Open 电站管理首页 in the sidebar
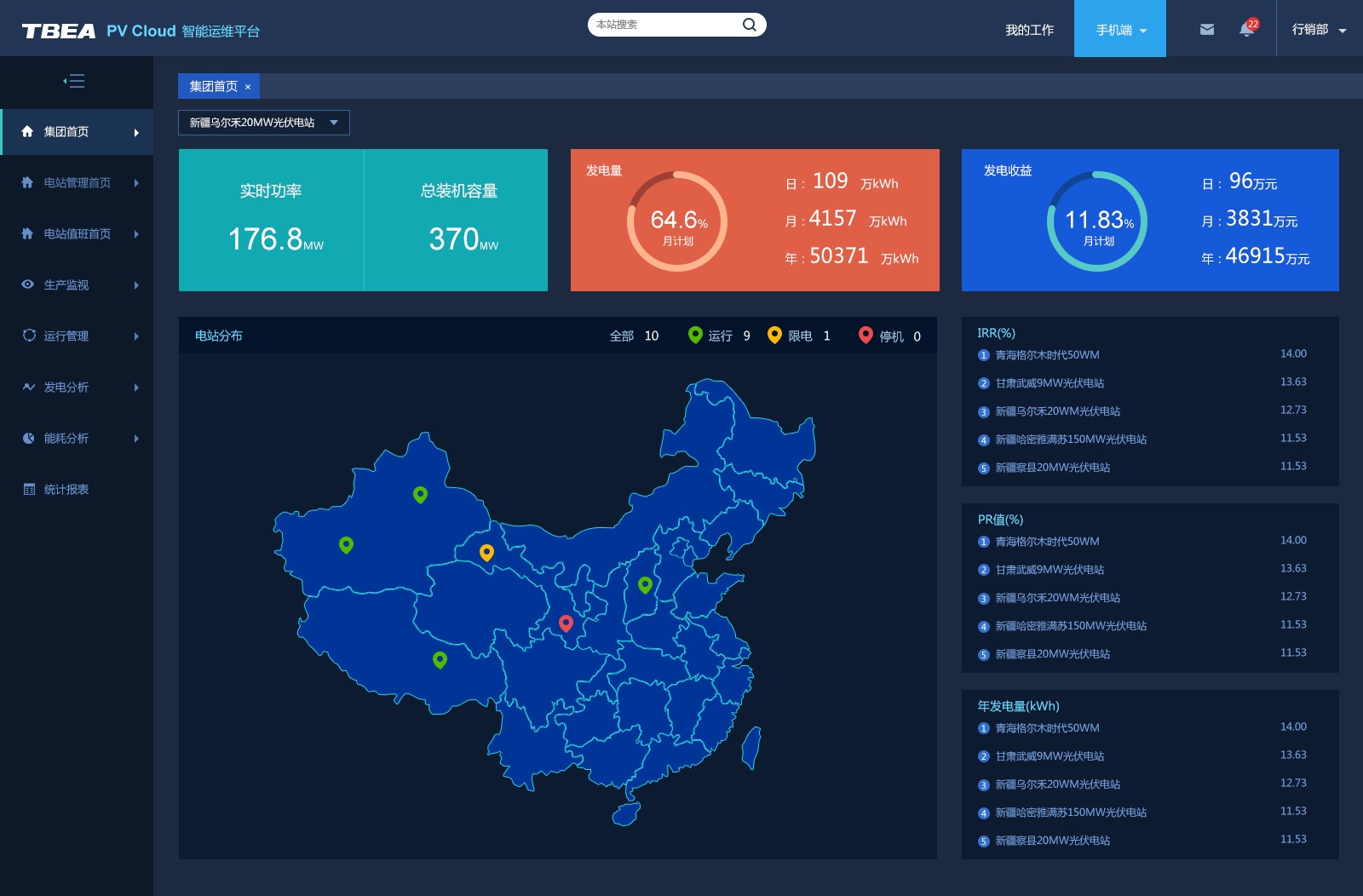 (77, 183)
